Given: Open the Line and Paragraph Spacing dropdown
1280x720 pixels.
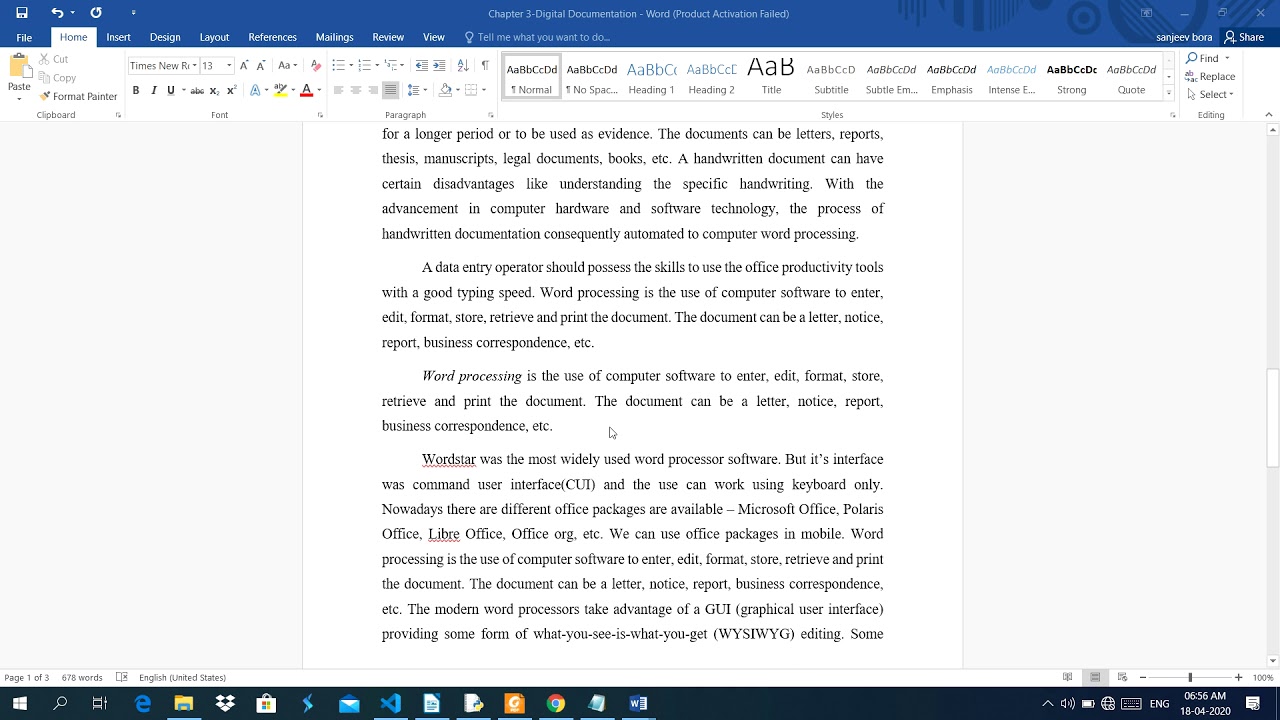Looking at the screenshot, I should tap(416, 90).
